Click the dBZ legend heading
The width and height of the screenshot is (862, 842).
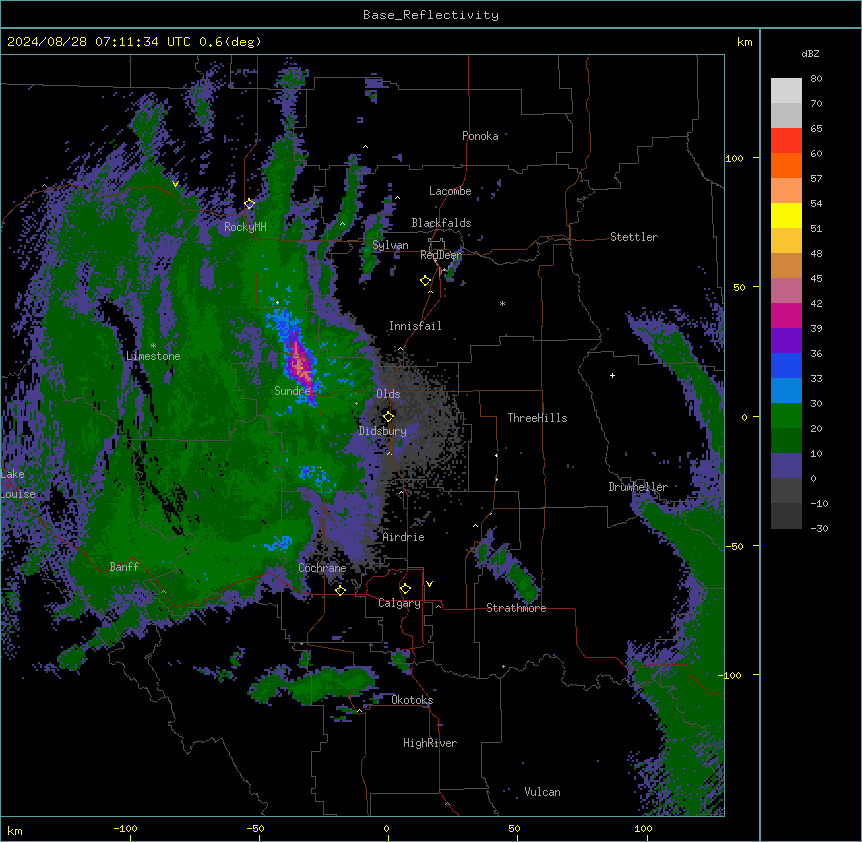[x=810, y=54]
